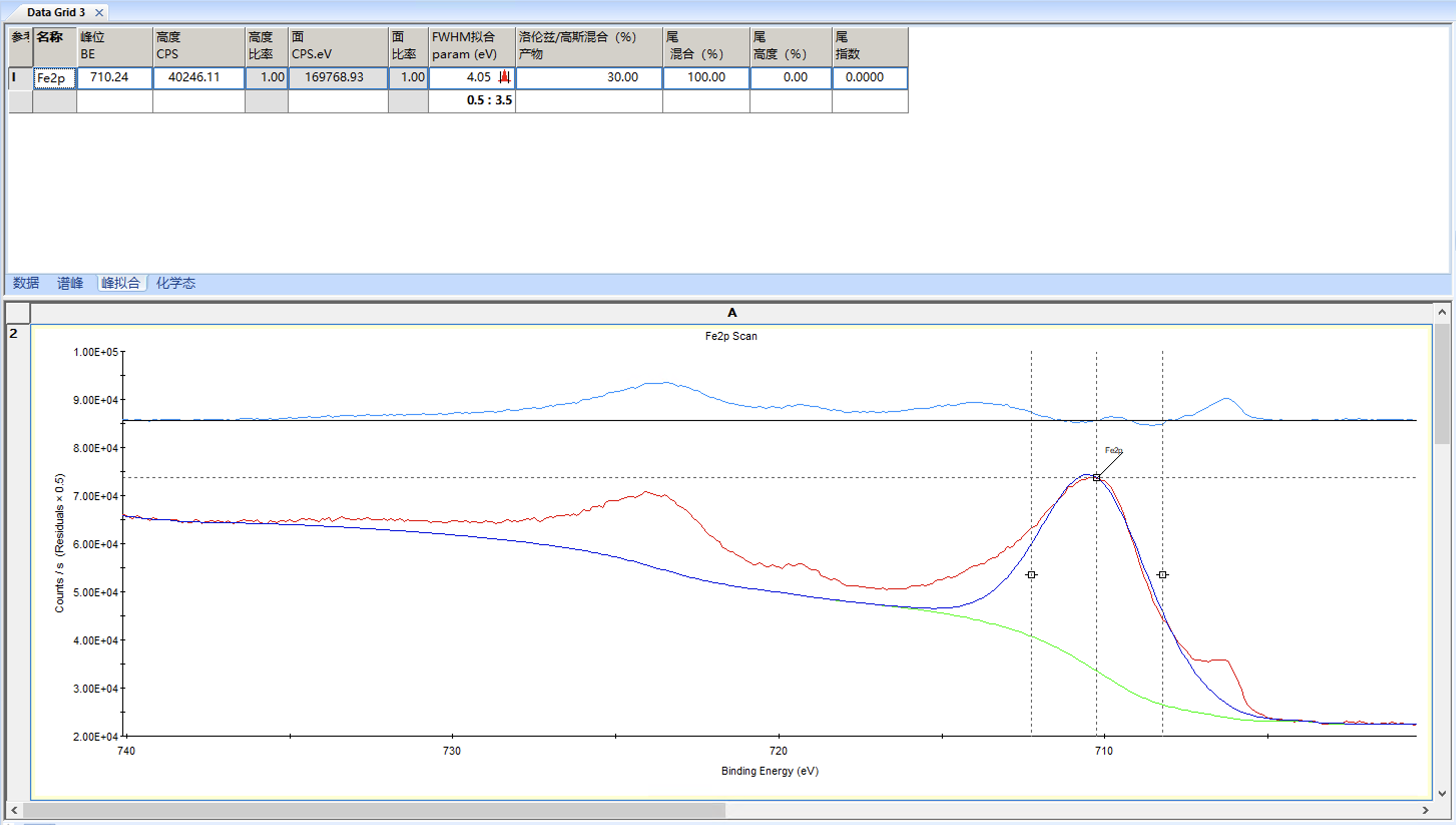Screen dimensions: 1456x825
Task: Click the Fe2p label on the spectrum
Action: click(x=1113, y=451)
